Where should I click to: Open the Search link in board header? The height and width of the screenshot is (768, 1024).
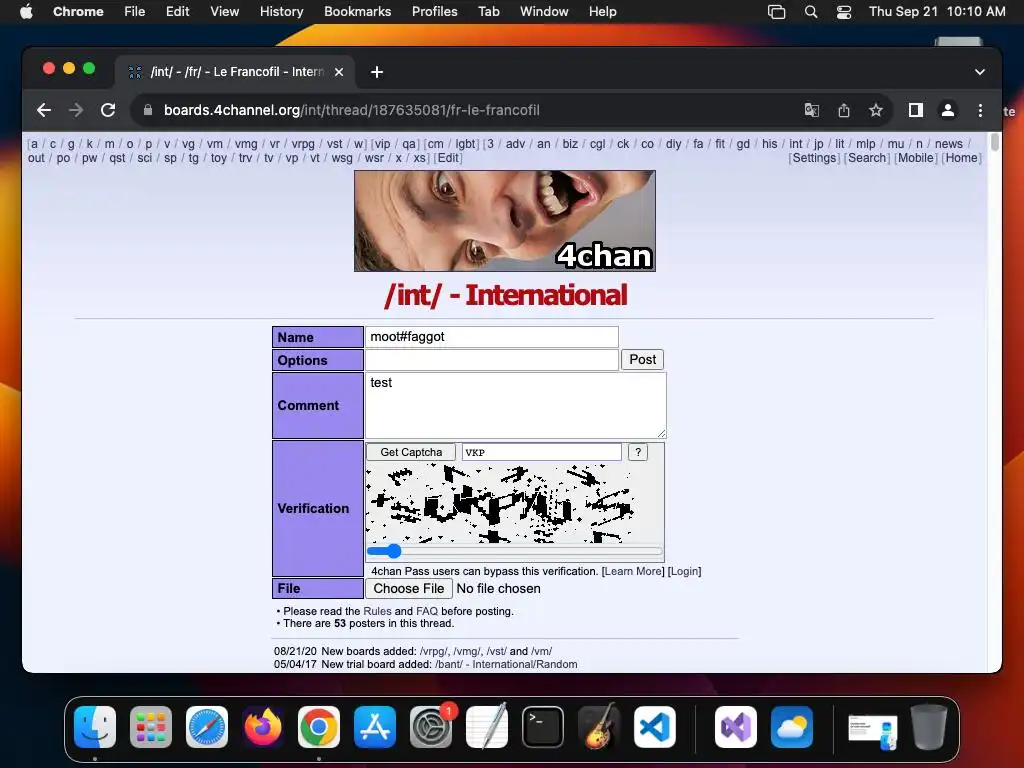(867, 158)
